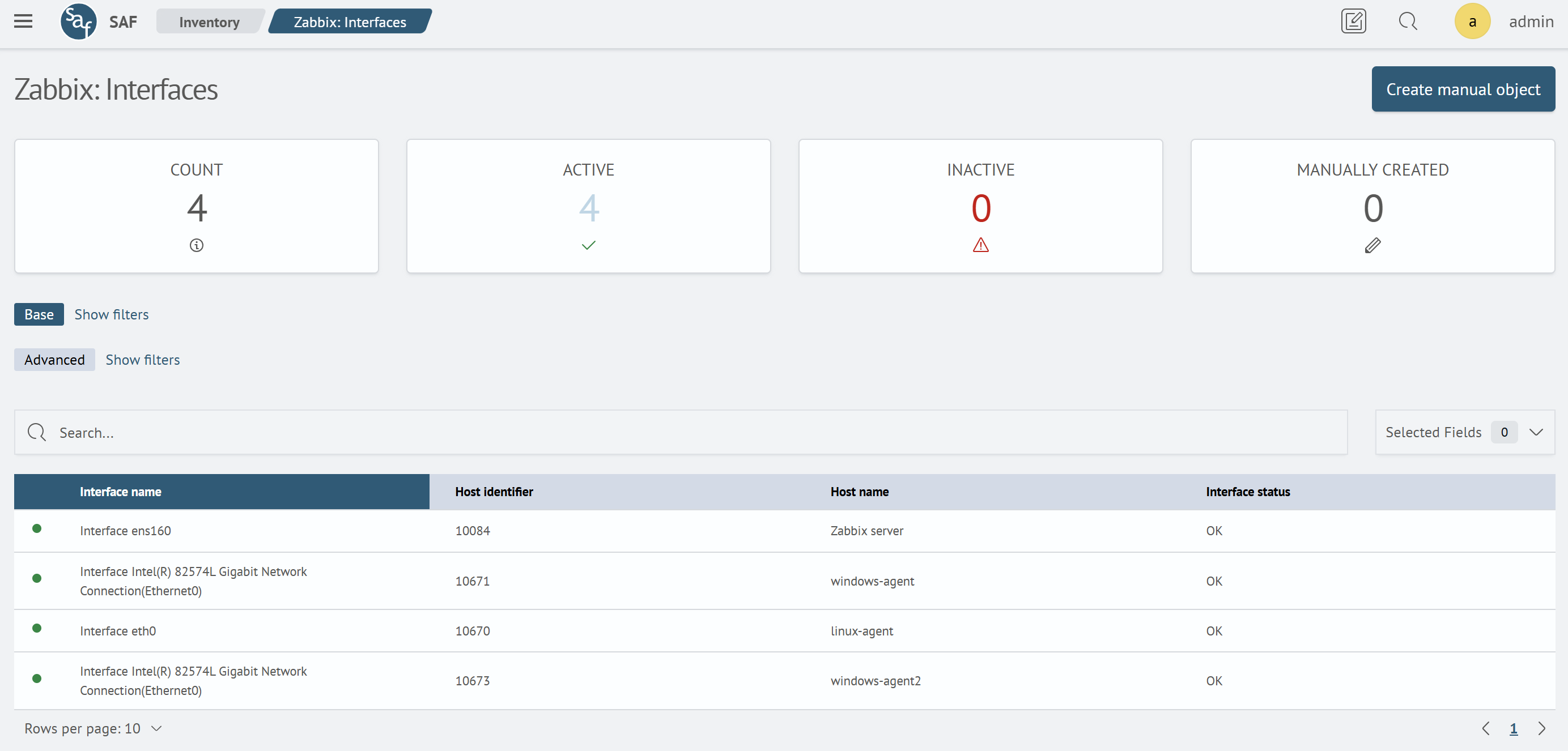This screenshot has height=751, width=1568.
Task: Click green status dot for Interface ens160
Action: [37, 528]
